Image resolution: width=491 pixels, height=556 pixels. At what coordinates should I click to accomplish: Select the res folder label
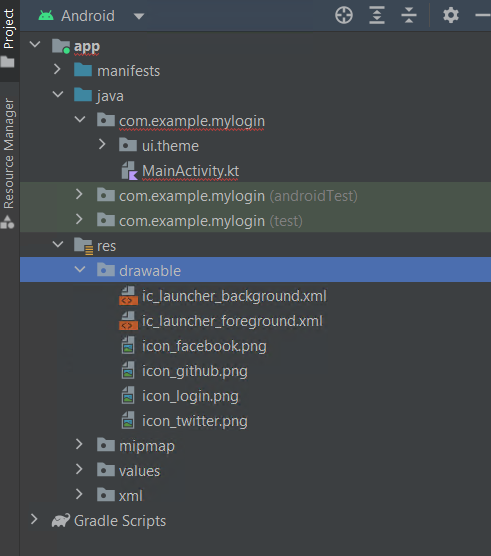click(x=106, y=246)
